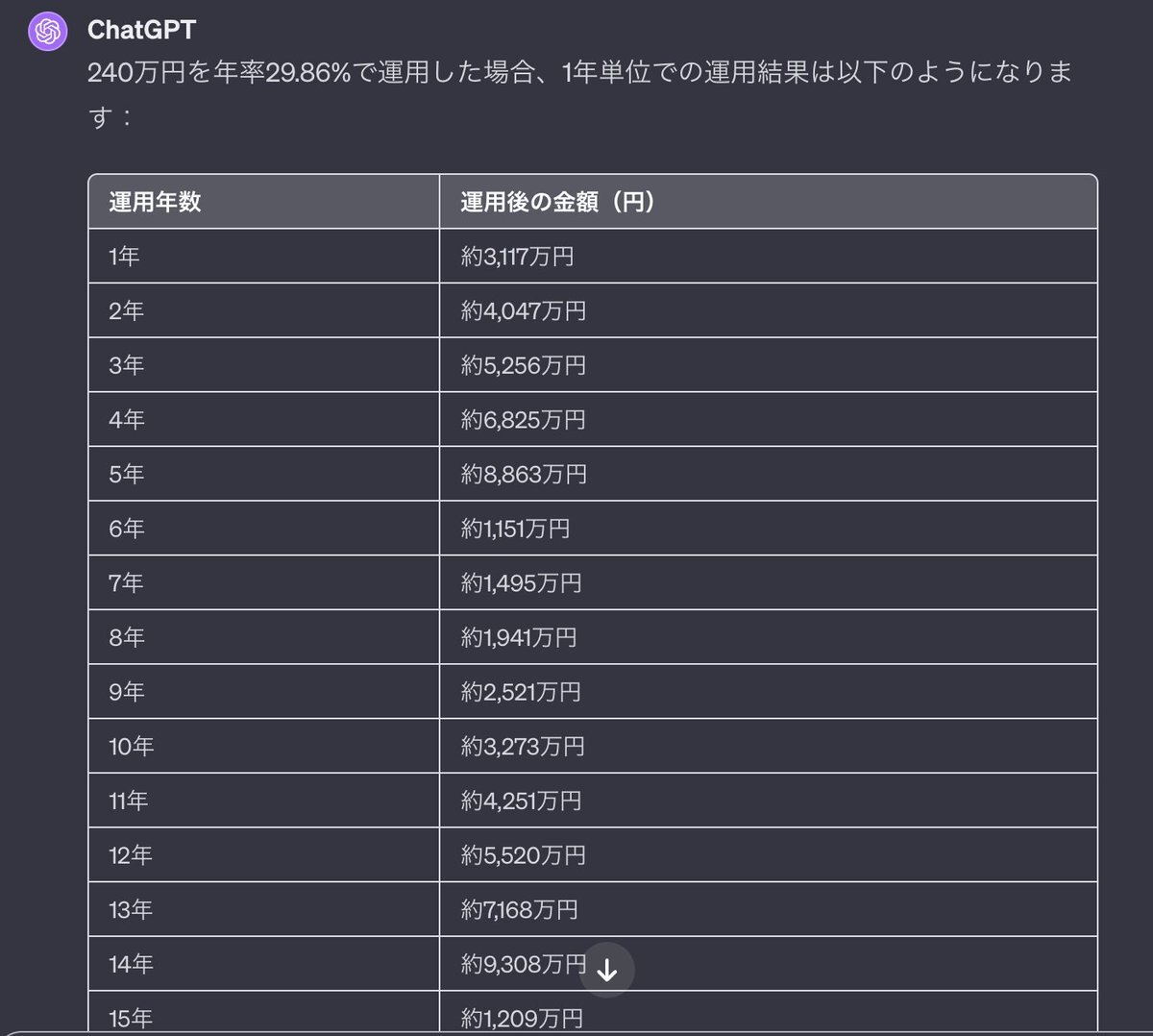Click the 約1,495万円 value cell
The width and height of the screenshot is (1153, 1036).
(521, 583)
